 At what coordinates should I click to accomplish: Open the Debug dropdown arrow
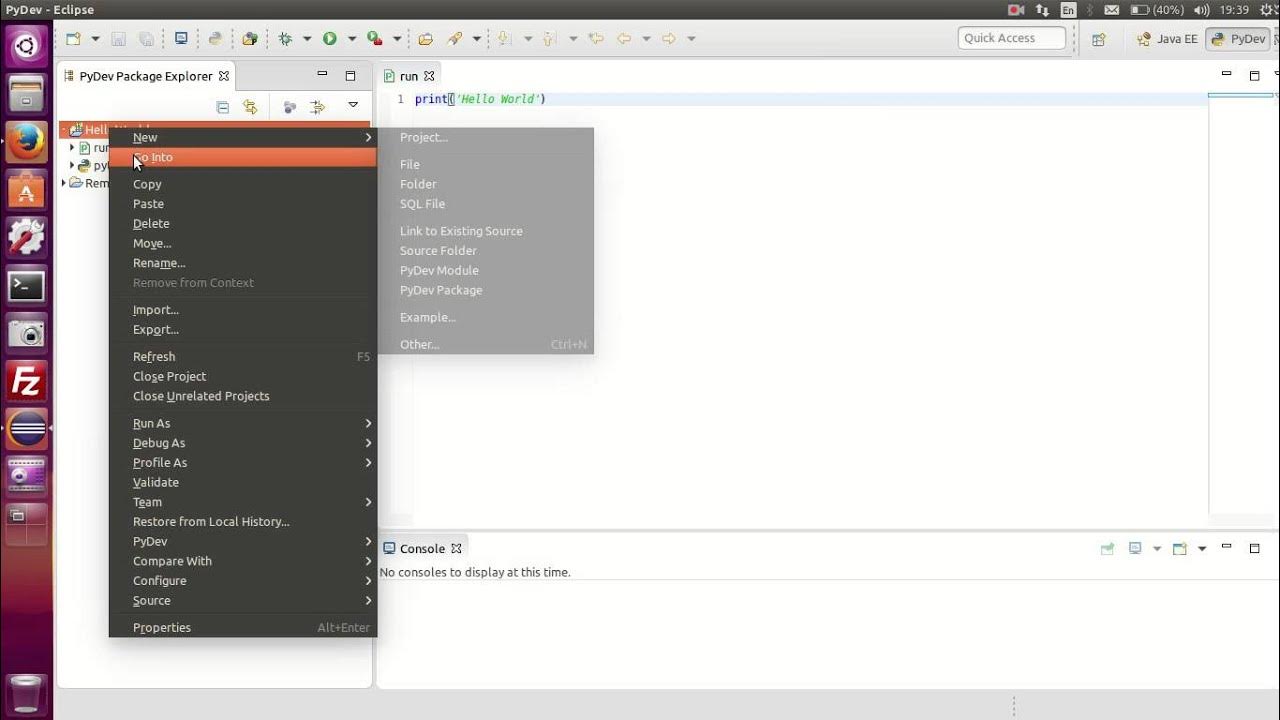(x=307, y=39)
